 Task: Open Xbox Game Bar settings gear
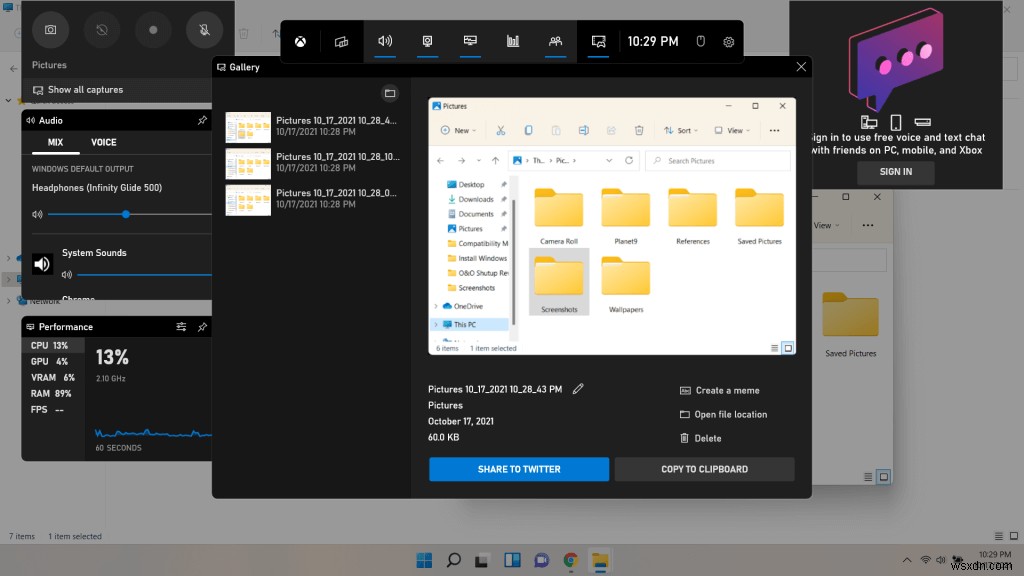728,41
